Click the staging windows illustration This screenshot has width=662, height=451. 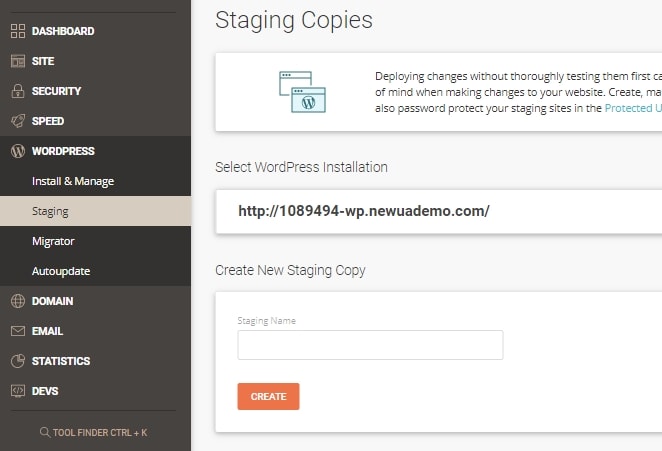pyautogui.click(x=302, y=92)
